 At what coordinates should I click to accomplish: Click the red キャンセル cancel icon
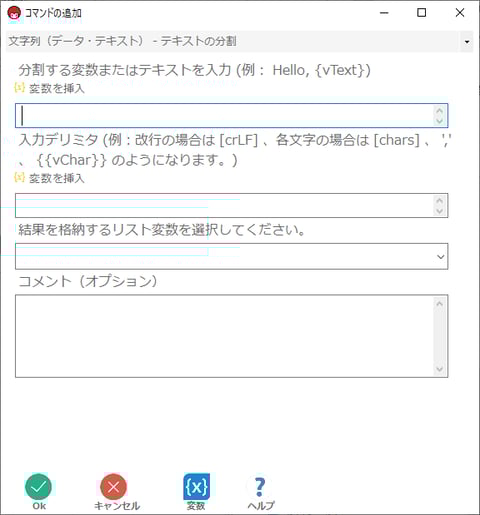114,487
